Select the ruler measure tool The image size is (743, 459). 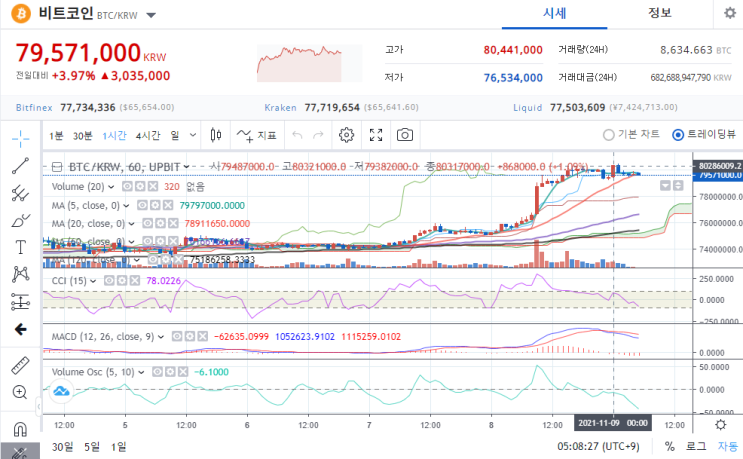point(20,365)
